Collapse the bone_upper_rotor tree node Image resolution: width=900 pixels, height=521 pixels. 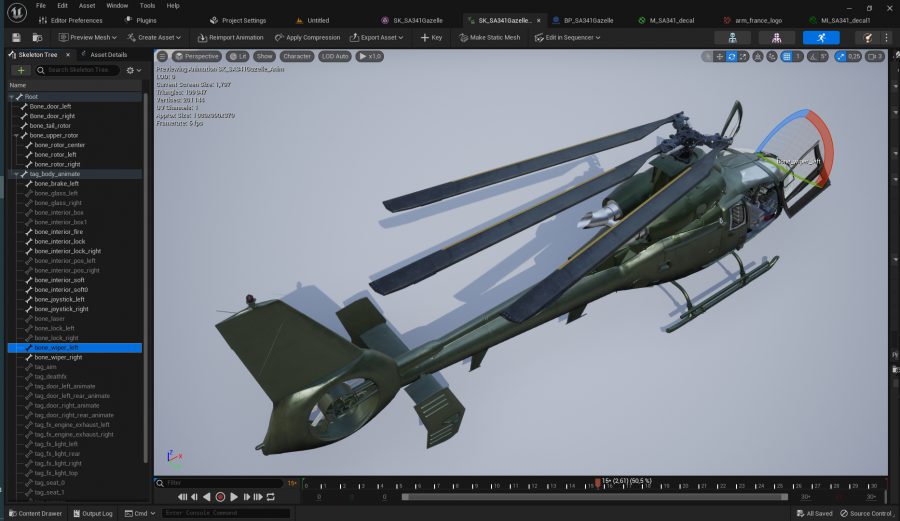(x=14, y=135)
